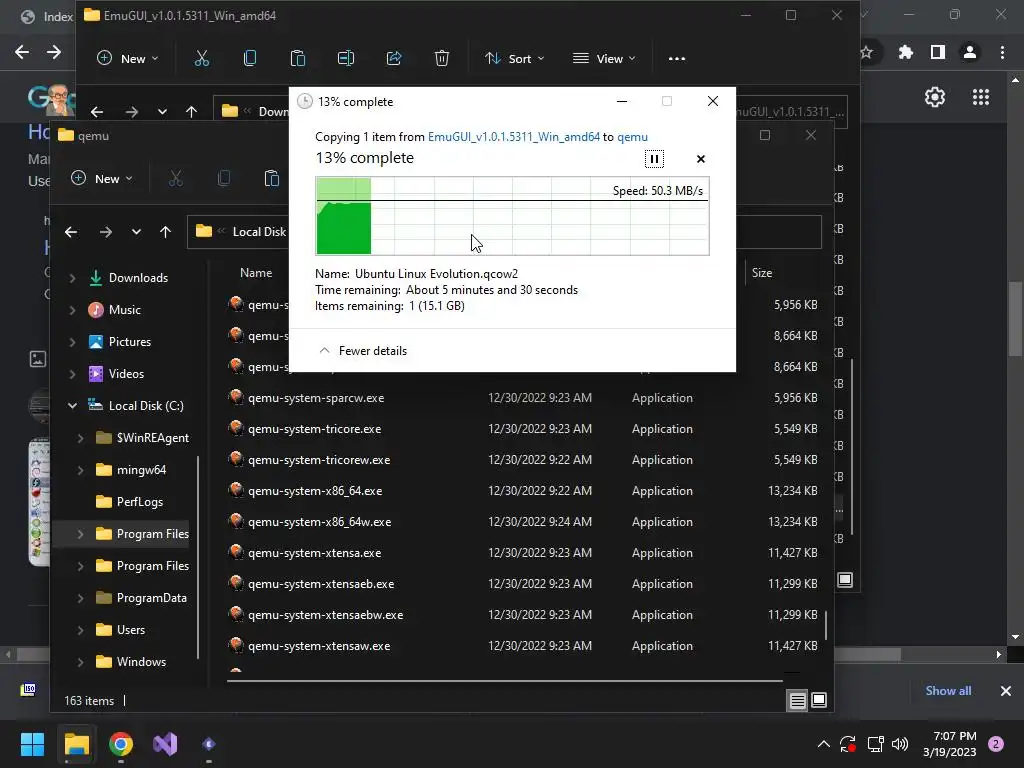
Task: Expand the Downloads tree item
Action: coord(72,278)
